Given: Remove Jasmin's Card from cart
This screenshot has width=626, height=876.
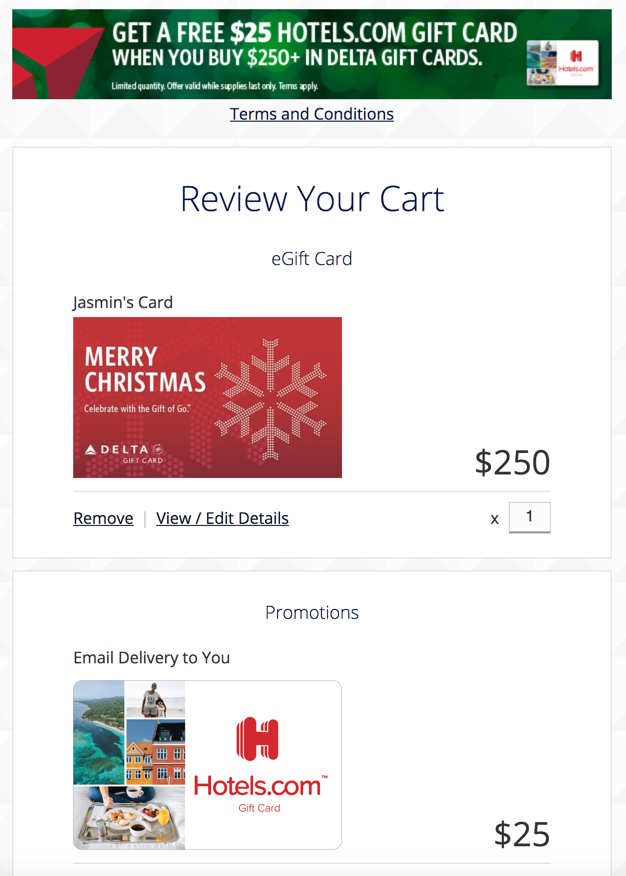Looking at the screenshot, I should (103, 518).
